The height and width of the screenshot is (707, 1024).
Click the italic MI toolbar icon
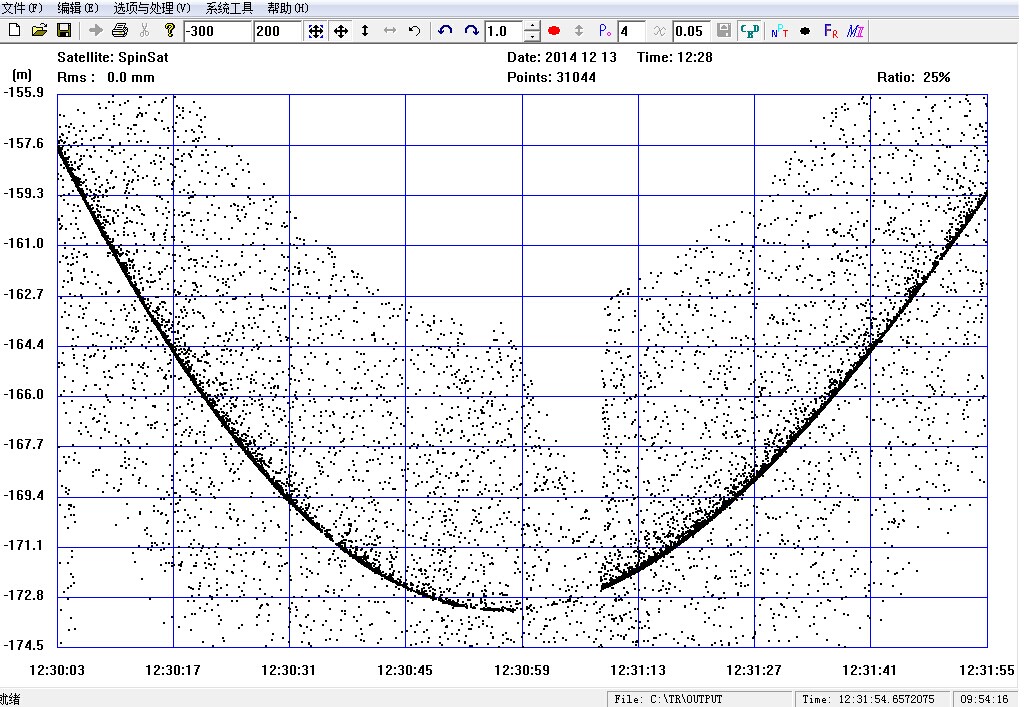coord(856,31)
